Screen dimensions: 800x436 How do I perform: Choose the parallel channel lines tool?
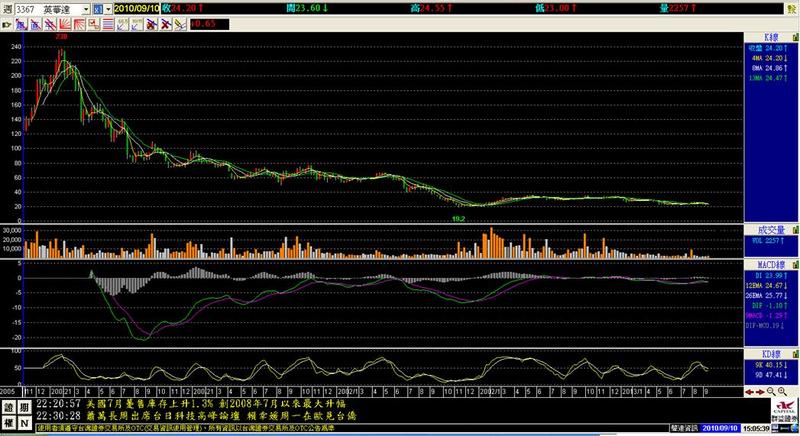point(50,24)
